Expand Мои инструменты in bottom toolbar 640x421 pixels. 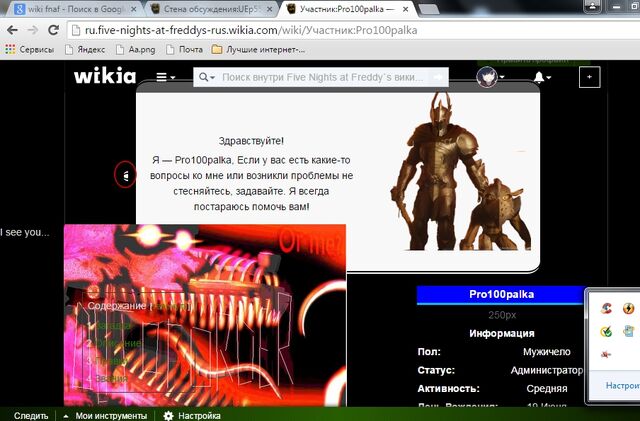(106, 415)
